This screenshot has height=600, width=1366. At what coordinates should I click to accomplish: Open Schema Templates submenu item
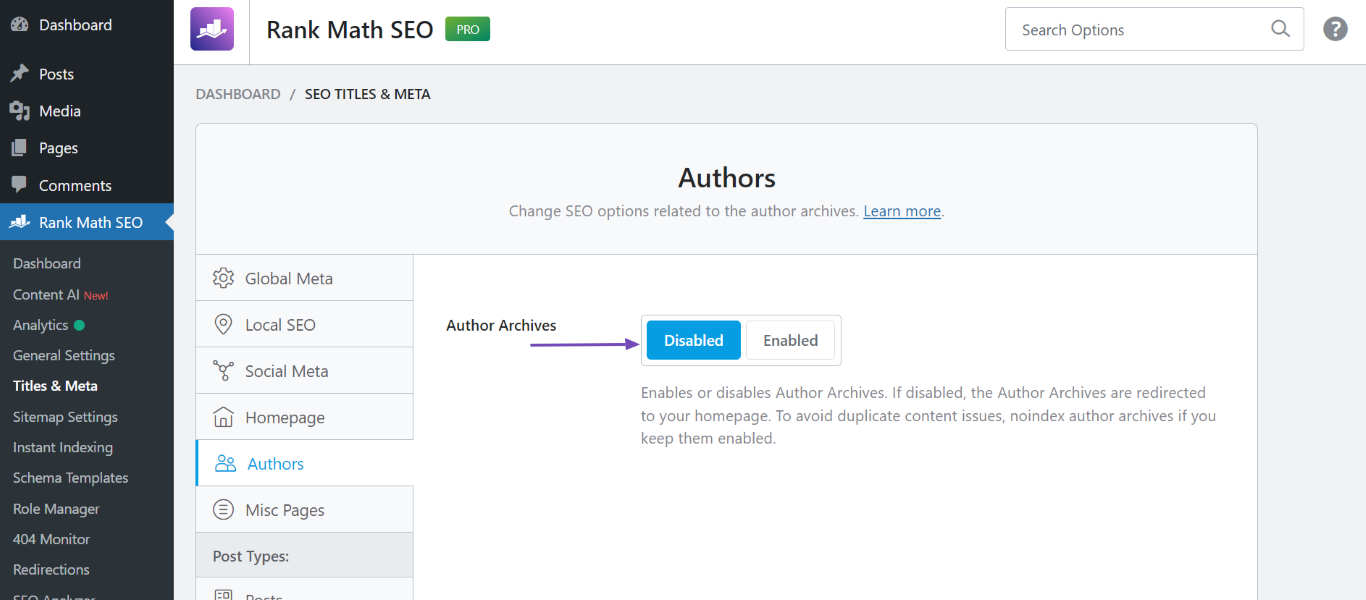[x=70, y=478]
